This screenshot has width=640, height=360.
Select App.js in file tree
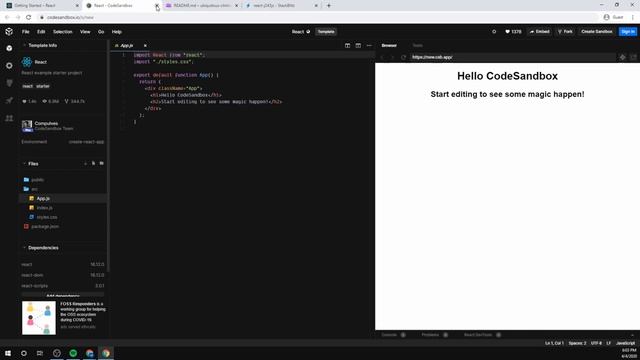click(x=63, y=198)
